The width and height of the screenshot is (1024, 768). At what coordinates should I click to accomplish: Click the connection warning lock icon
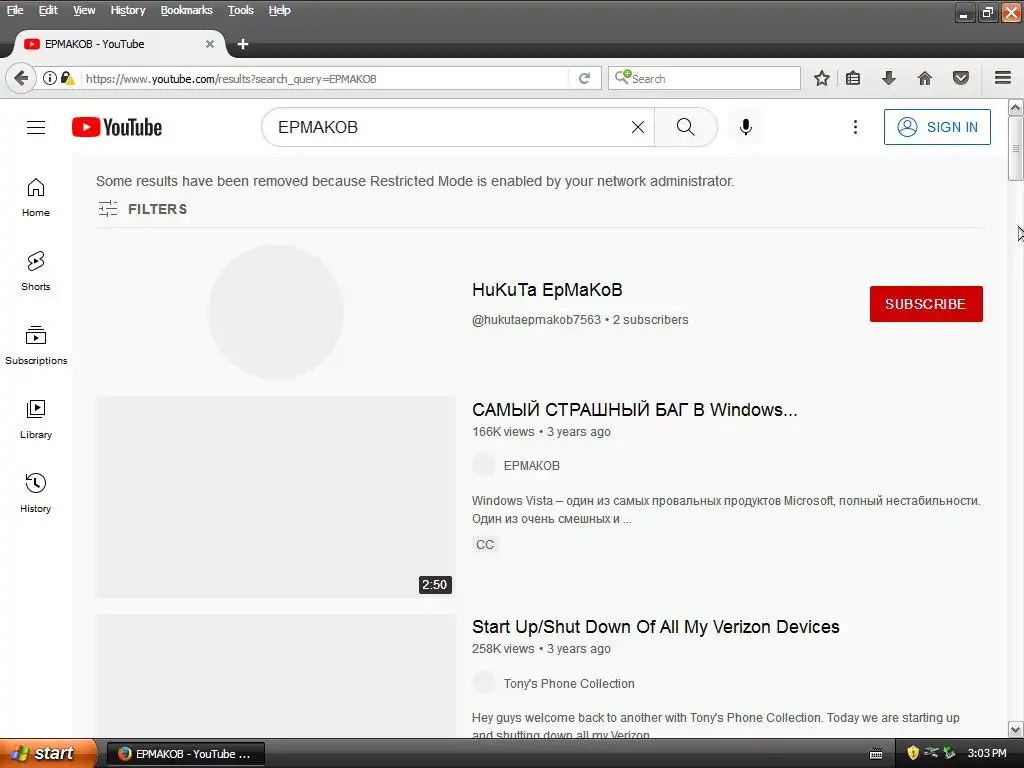coord(67,78)
